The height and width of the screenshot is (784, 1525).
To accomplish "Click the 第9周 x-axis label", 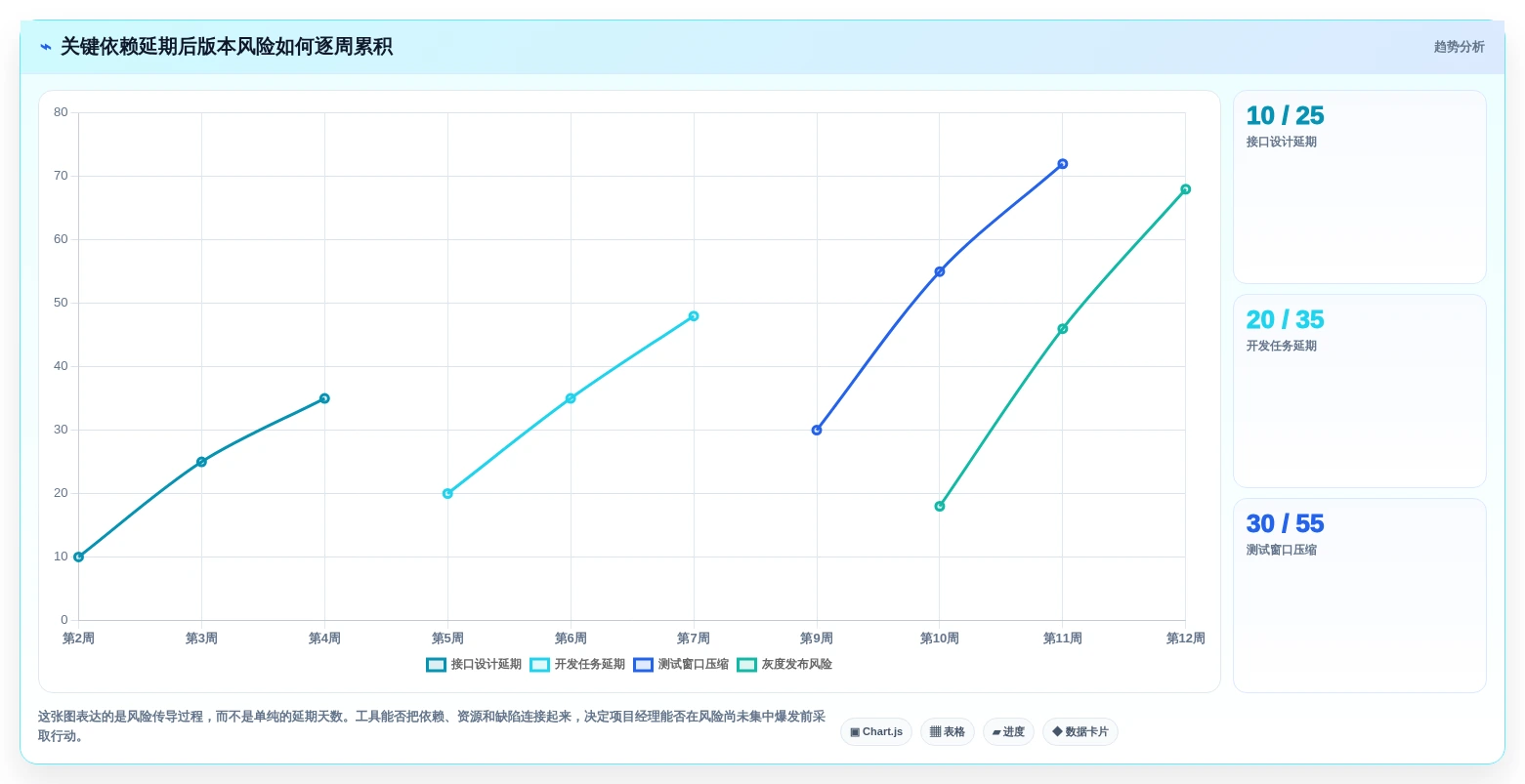I will 817,639.
